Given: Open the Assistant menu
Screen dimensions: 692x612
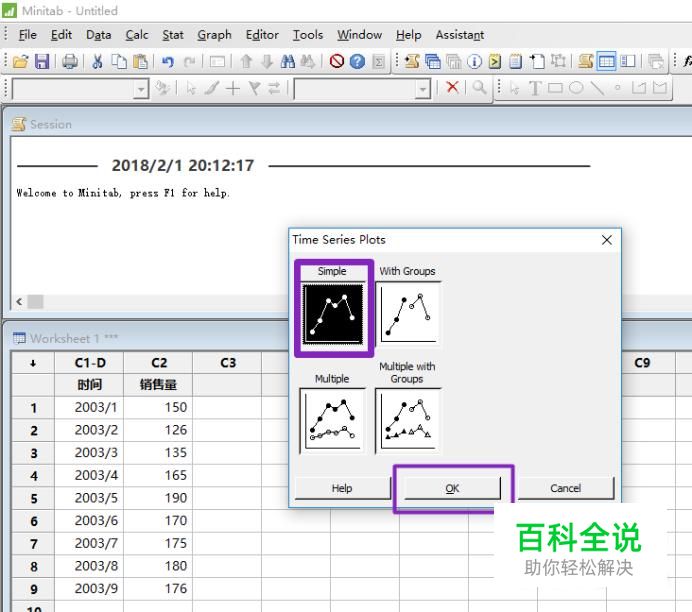Looking at the screenshot, I should click(460, 35).
